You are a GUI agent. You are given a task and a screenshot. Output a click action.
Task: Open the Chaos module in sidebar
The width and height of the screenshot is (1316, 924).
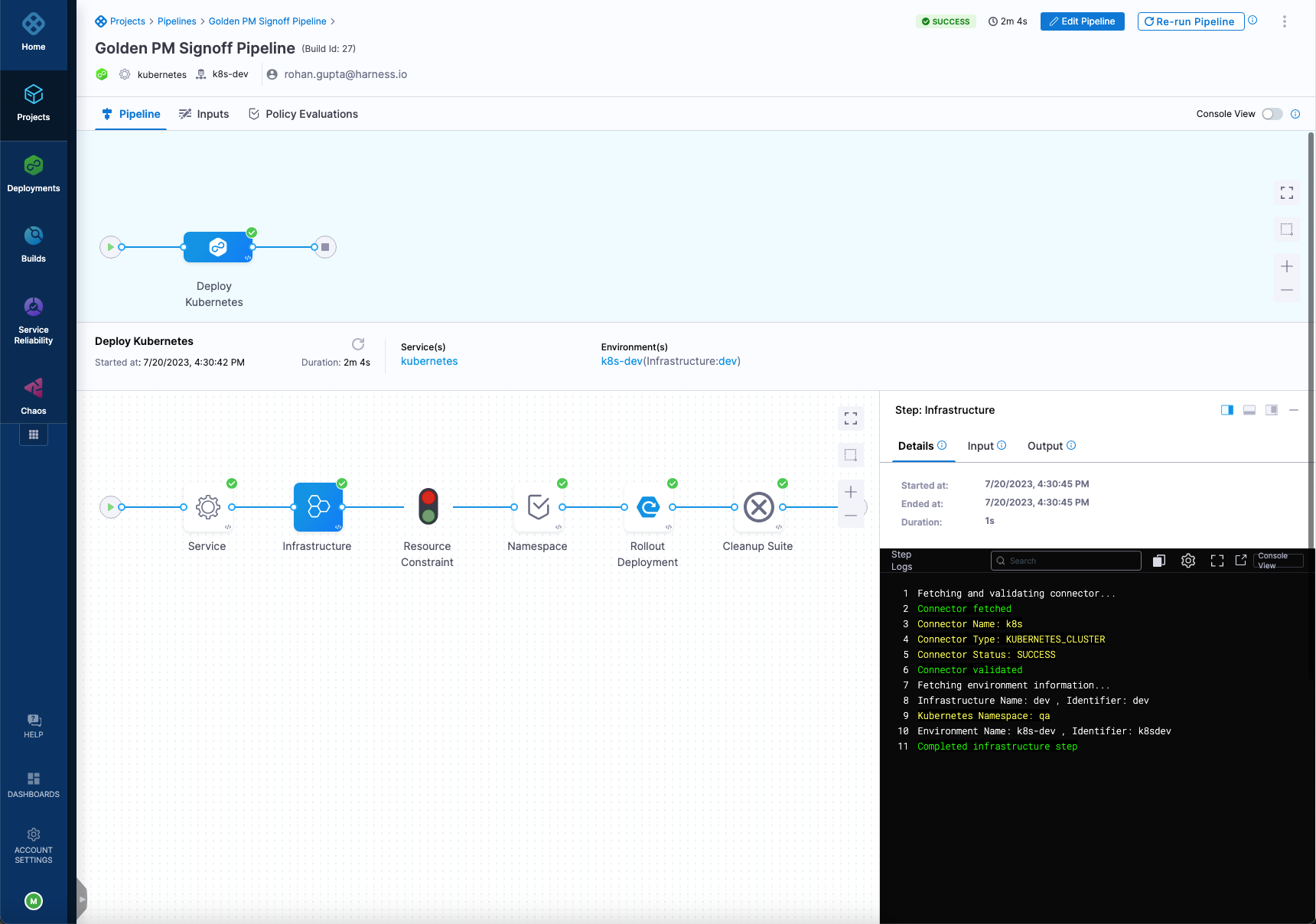tap(34, 396)
